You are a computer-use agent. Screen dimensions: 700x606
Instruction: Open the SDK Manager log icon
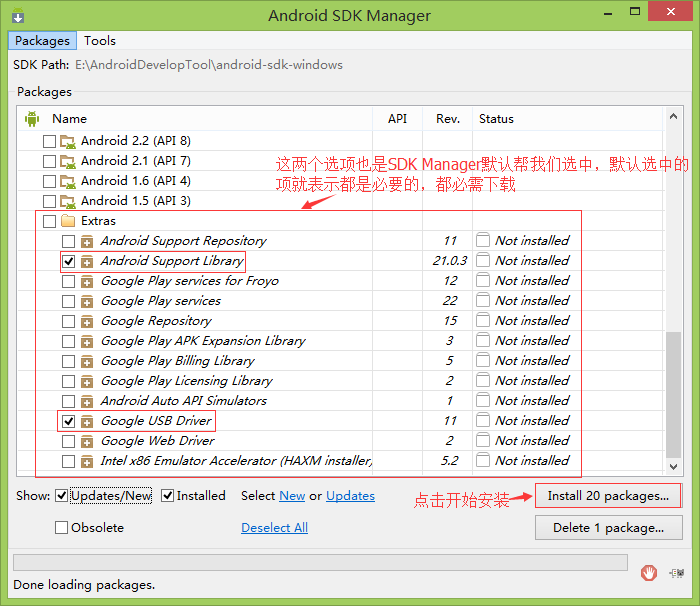[677, 573]
